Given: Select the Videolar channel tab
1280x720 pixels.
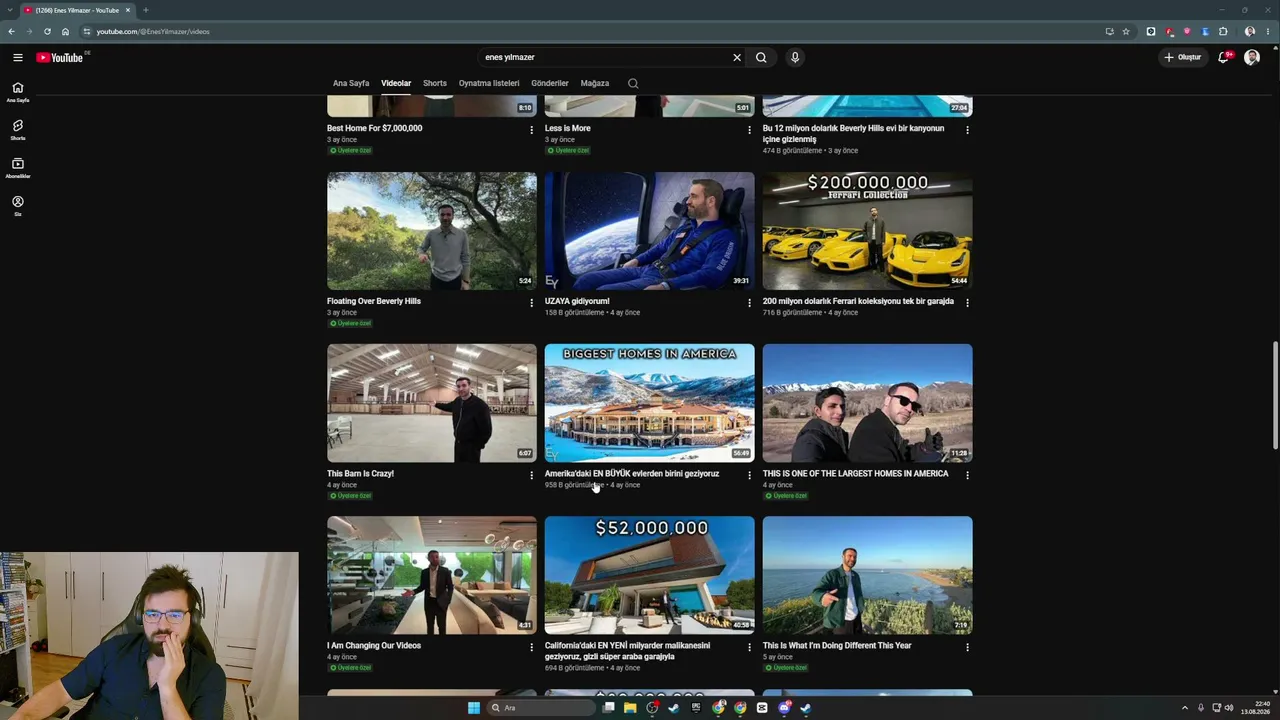Looking at the screenshot, I should point(396,83).
